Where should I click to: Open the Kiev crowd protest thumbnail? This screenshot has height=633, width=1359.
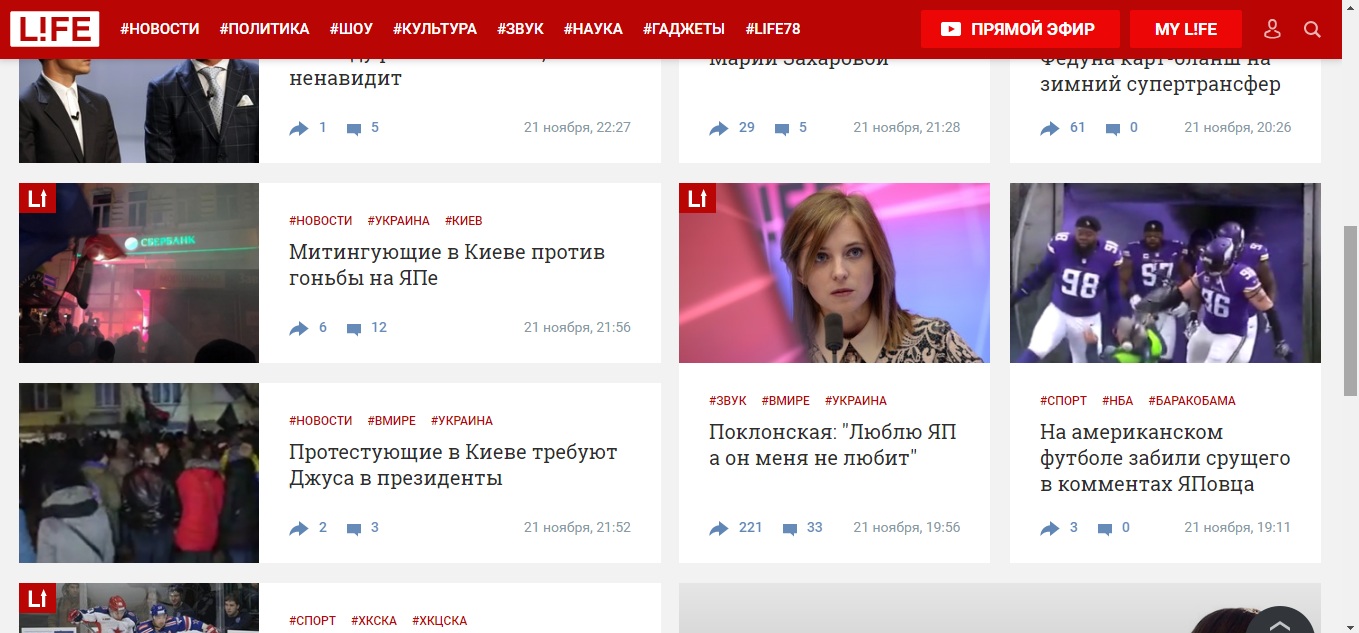click(139, 473)
